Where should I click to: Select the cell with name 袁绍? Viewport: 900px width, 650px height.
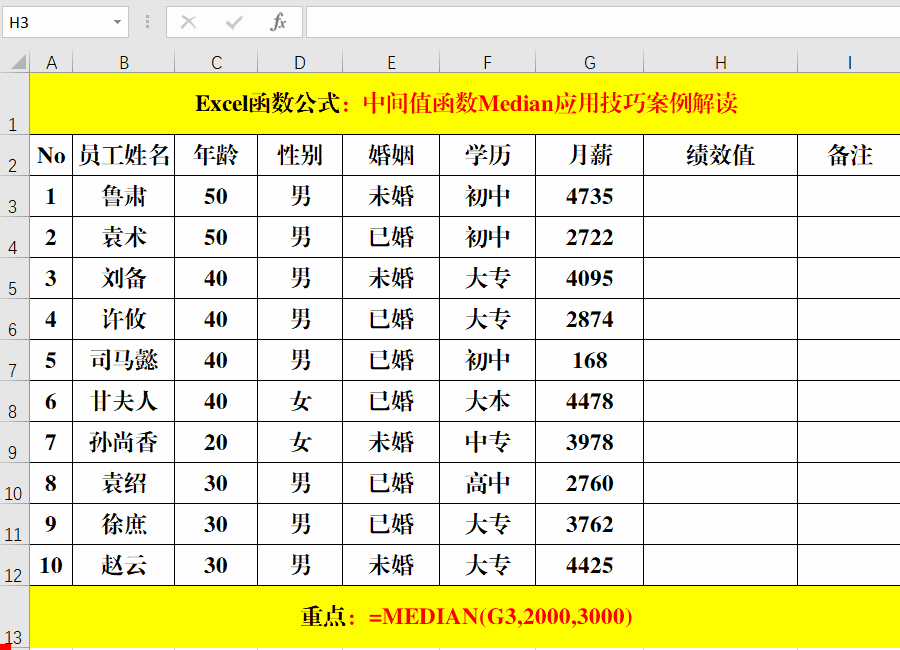pos(123,483)
